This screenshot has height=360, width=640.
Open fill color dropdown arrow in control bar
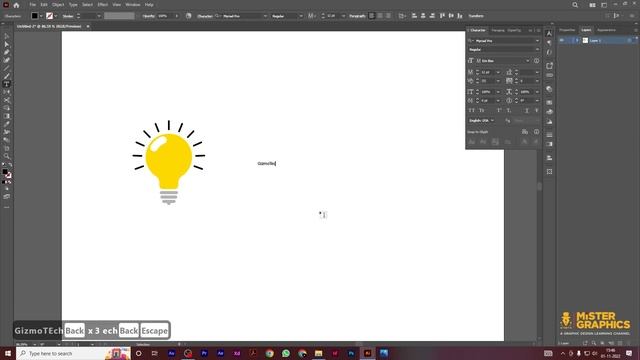(x=41, y=16)
